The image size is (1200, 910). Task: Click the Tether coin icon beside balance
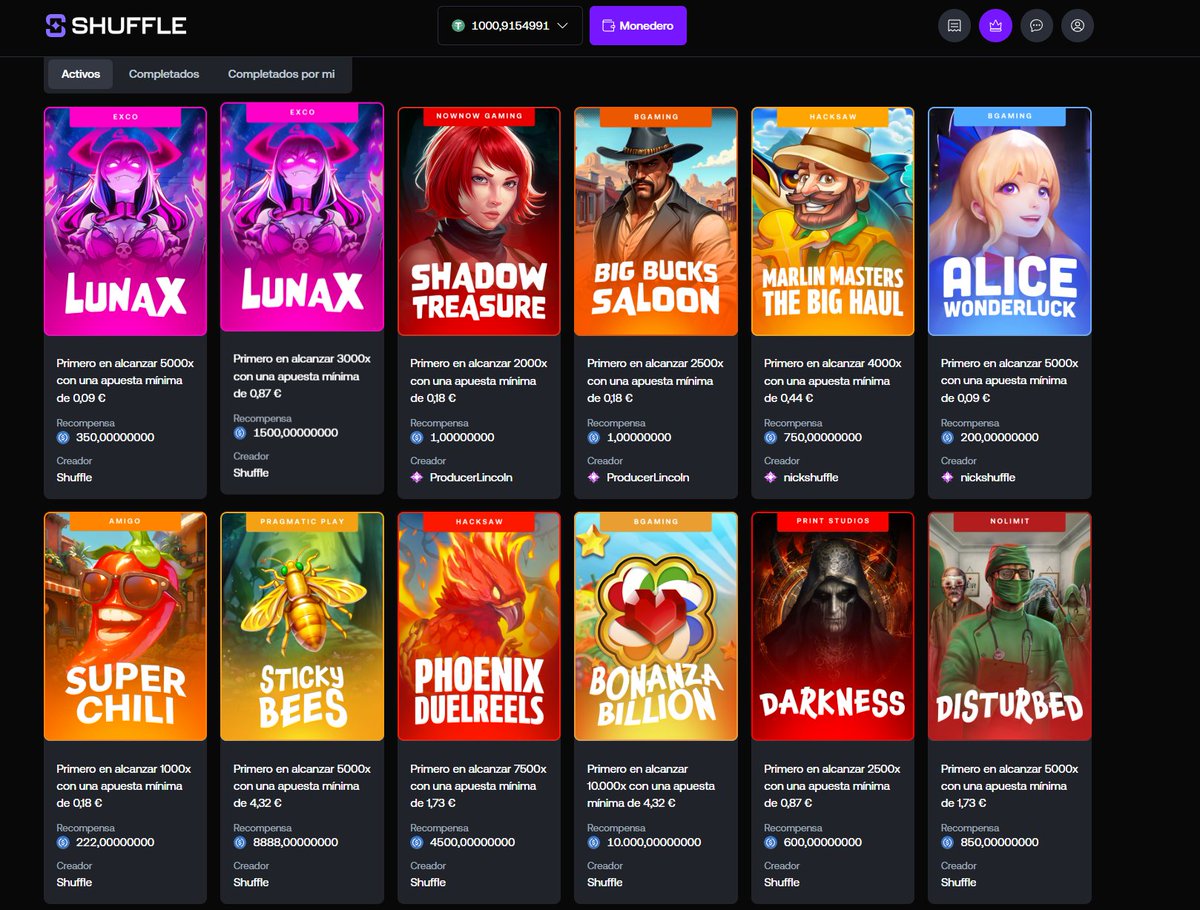(458, 25)
